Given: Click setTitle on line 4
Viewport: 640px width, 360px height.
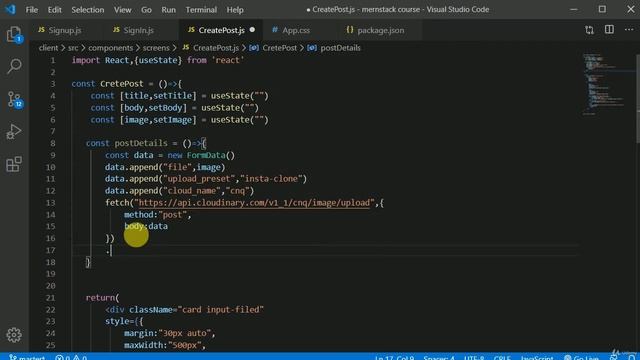Looking at the screenshot, I should (172, 96).
